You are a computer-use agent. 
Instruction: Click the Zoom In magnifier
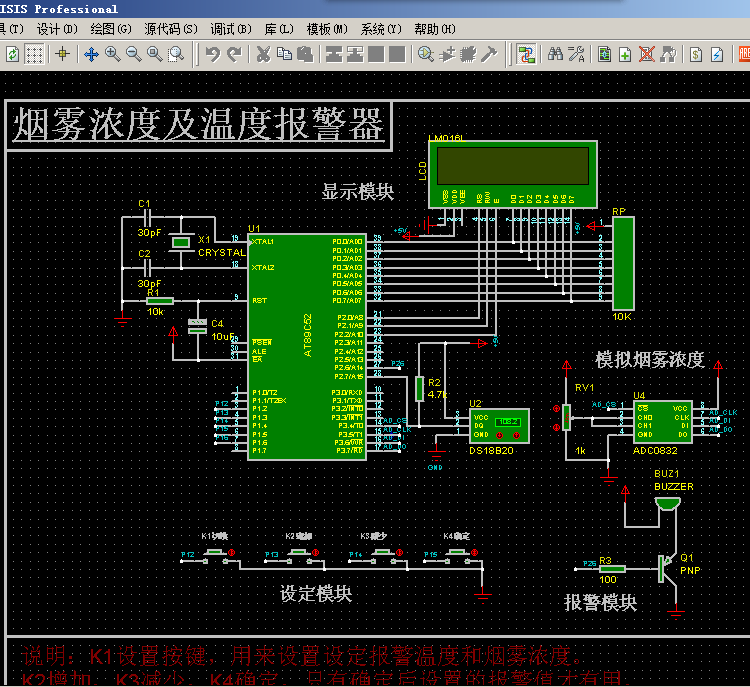coord(112,54)
